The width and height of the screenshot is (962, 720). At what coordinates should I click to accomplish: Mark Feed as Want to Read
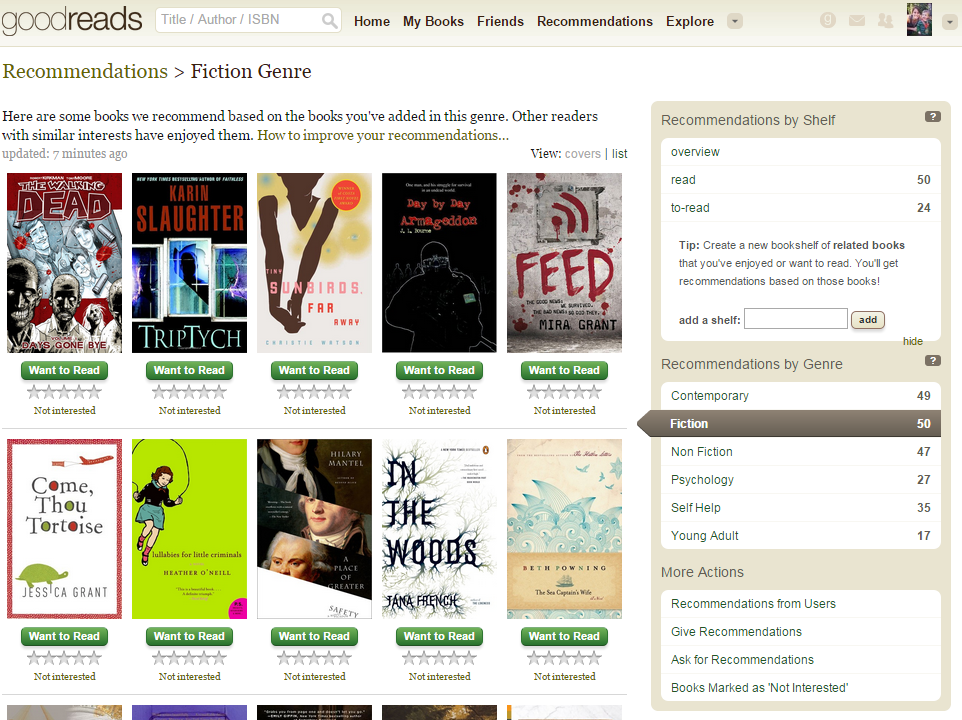pos(564,370)
